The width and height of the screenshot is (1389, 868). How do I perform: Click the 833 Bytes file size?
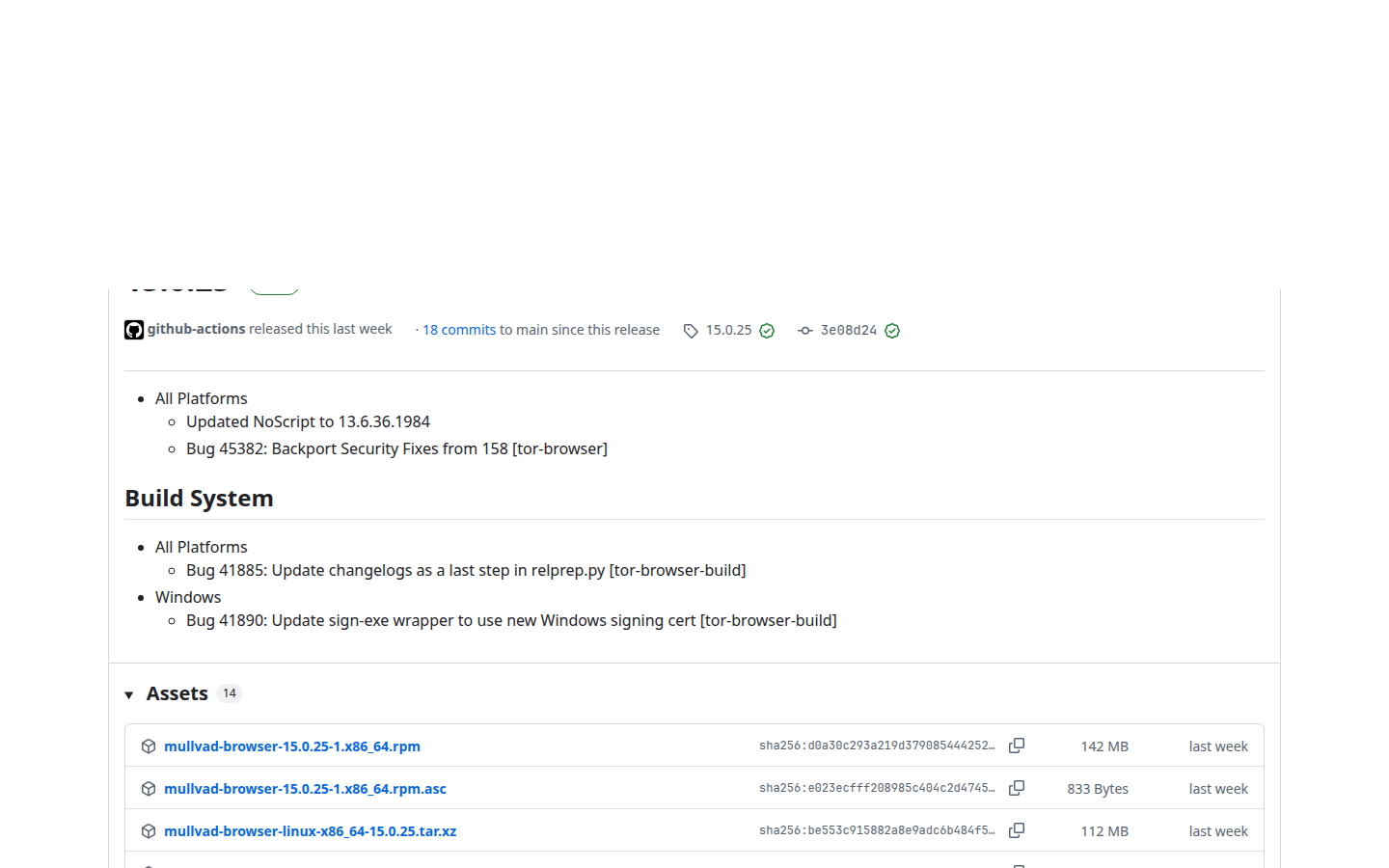click(1098, 789)
